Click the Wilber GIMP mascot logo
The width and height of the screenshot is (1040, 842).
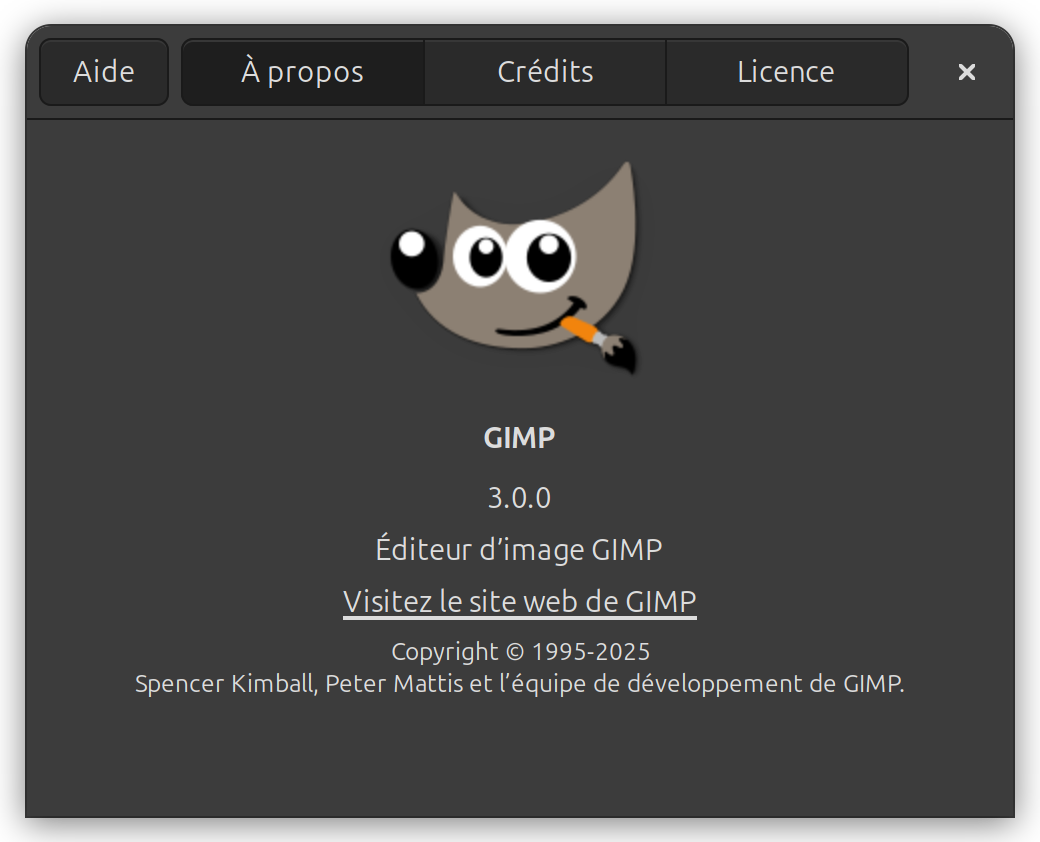pyautogui.click(x=515, y=268)
